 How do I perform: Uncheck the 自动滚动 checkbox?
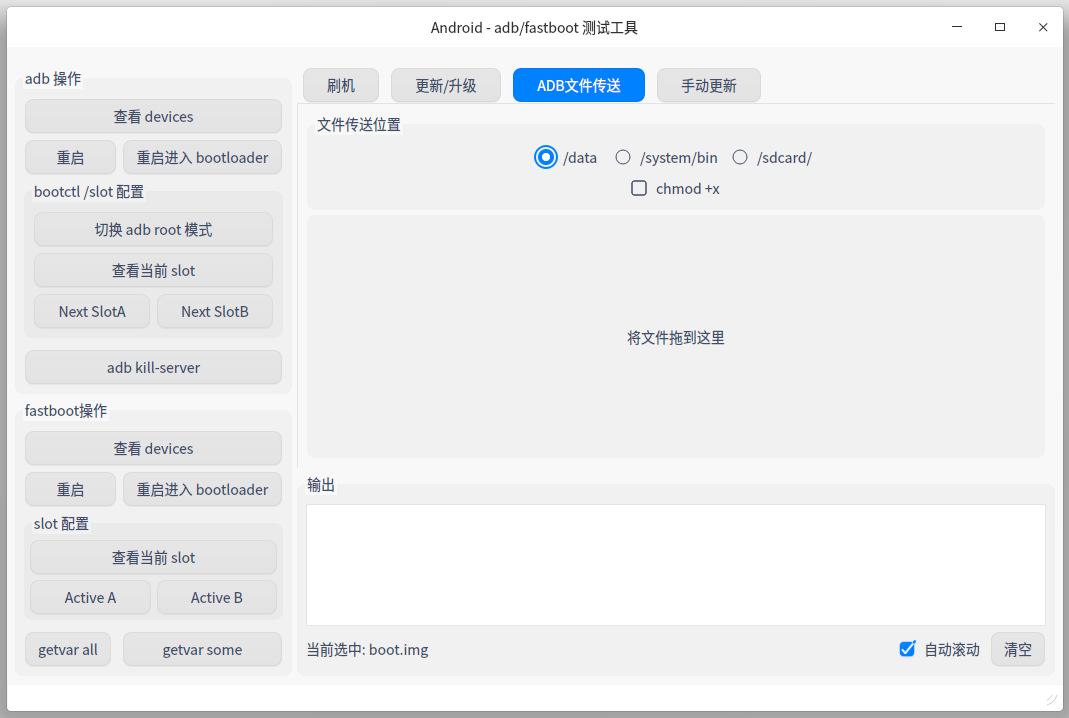click(x=907, y=649)
